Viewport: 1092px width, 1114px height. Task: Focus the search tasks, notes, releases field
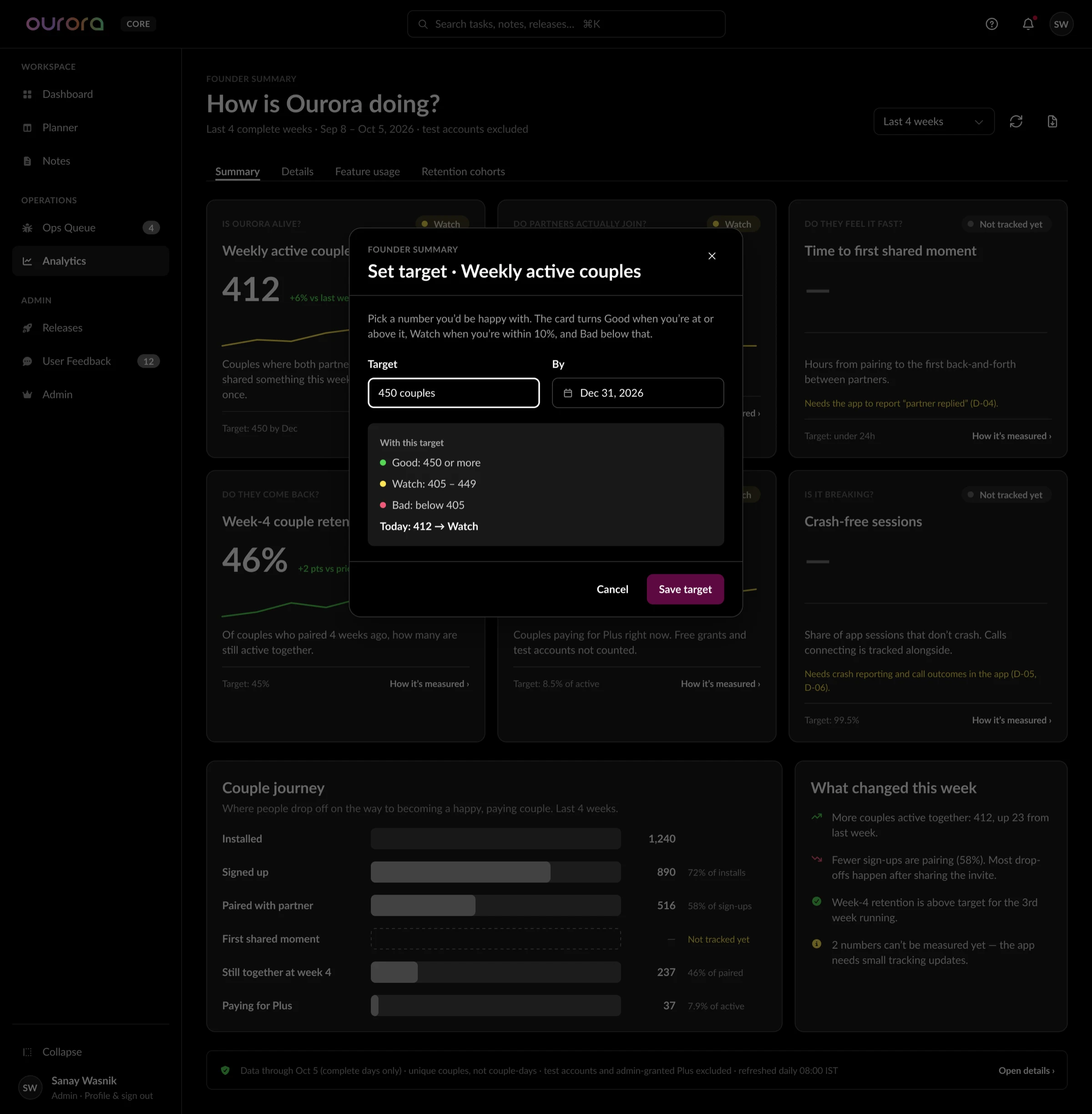[x=566, y=24]
